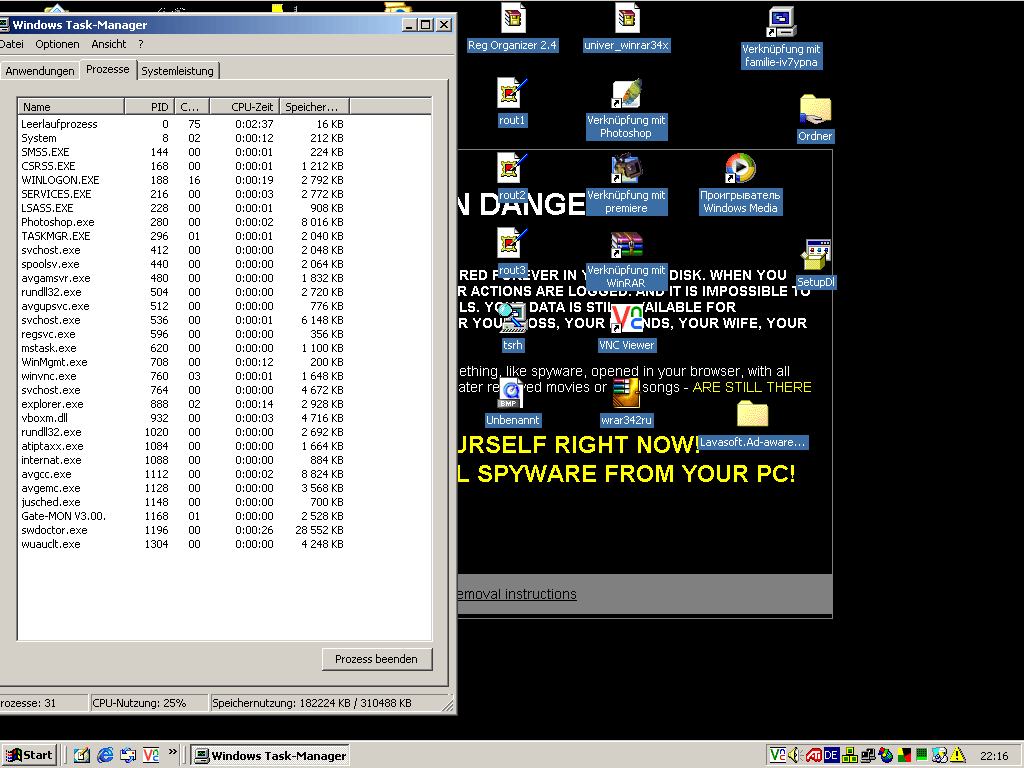1024x768 pixels.
Task: Open the ? help menu
Action: [x=140, y=44]
